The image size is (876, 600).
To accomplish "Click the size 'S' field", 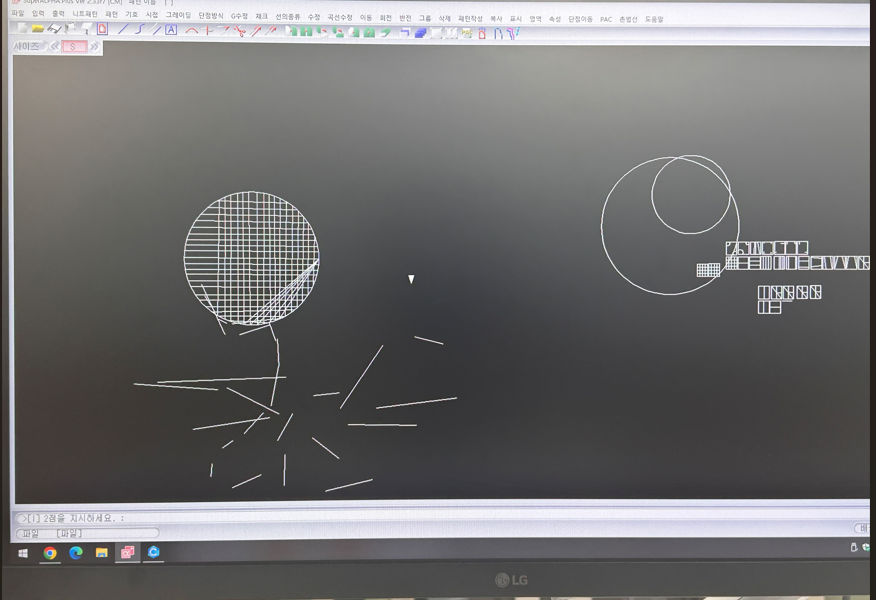I will 74,46.
